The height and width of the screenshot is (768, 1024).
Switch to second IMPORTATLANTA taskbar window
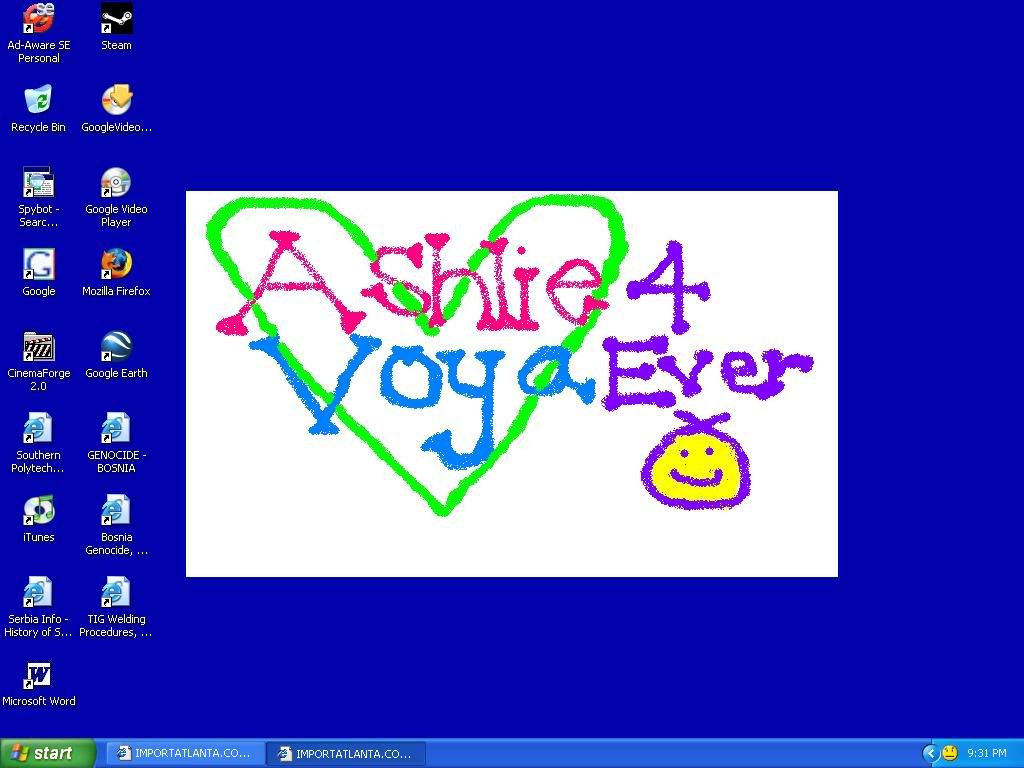click(346, 753)
